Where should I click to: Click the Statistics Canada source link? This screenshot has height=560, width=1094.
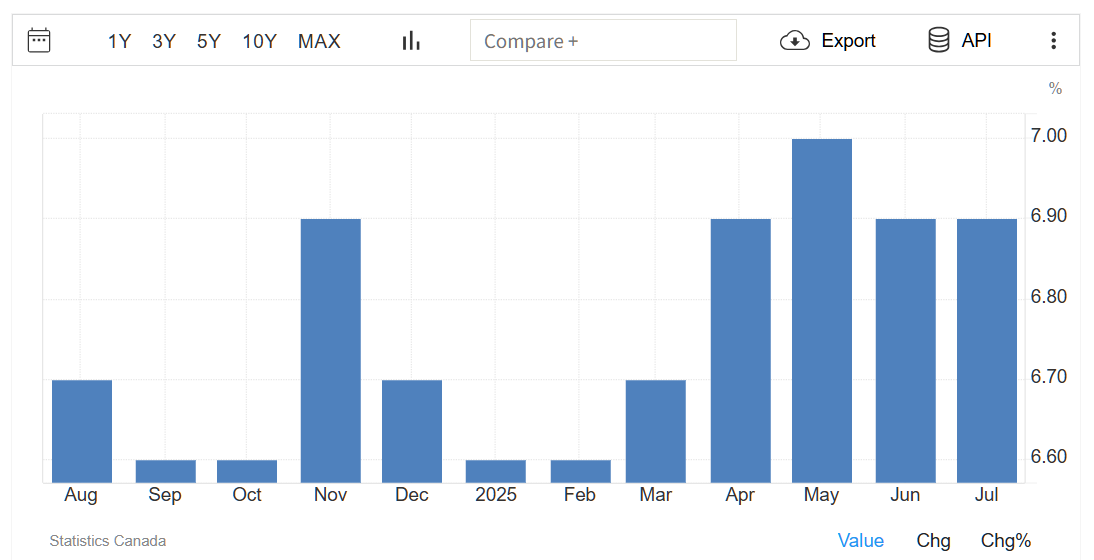(x=108, y=541)
